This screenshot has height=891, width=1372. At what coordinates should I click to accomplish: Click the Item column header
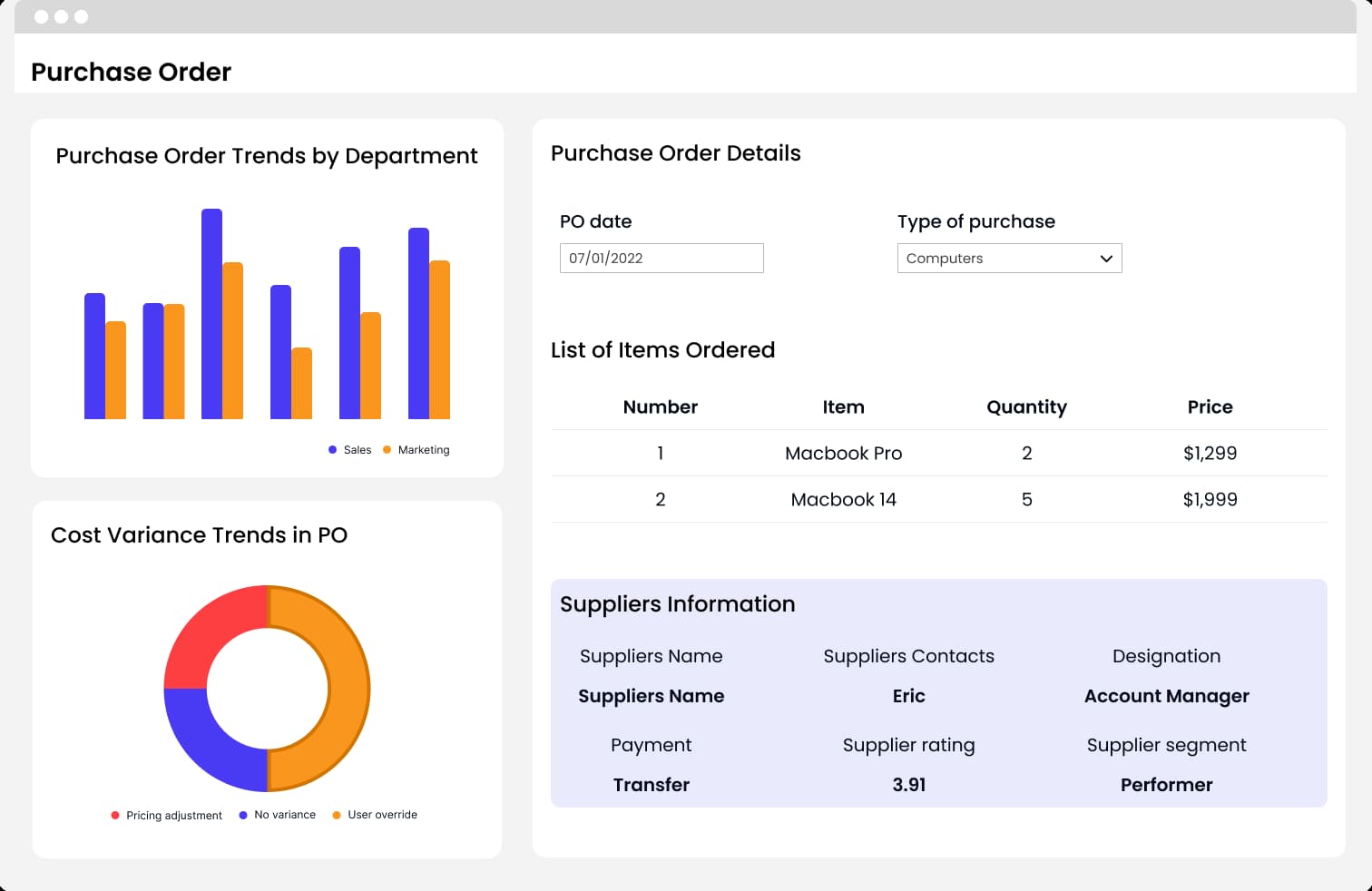843,407
